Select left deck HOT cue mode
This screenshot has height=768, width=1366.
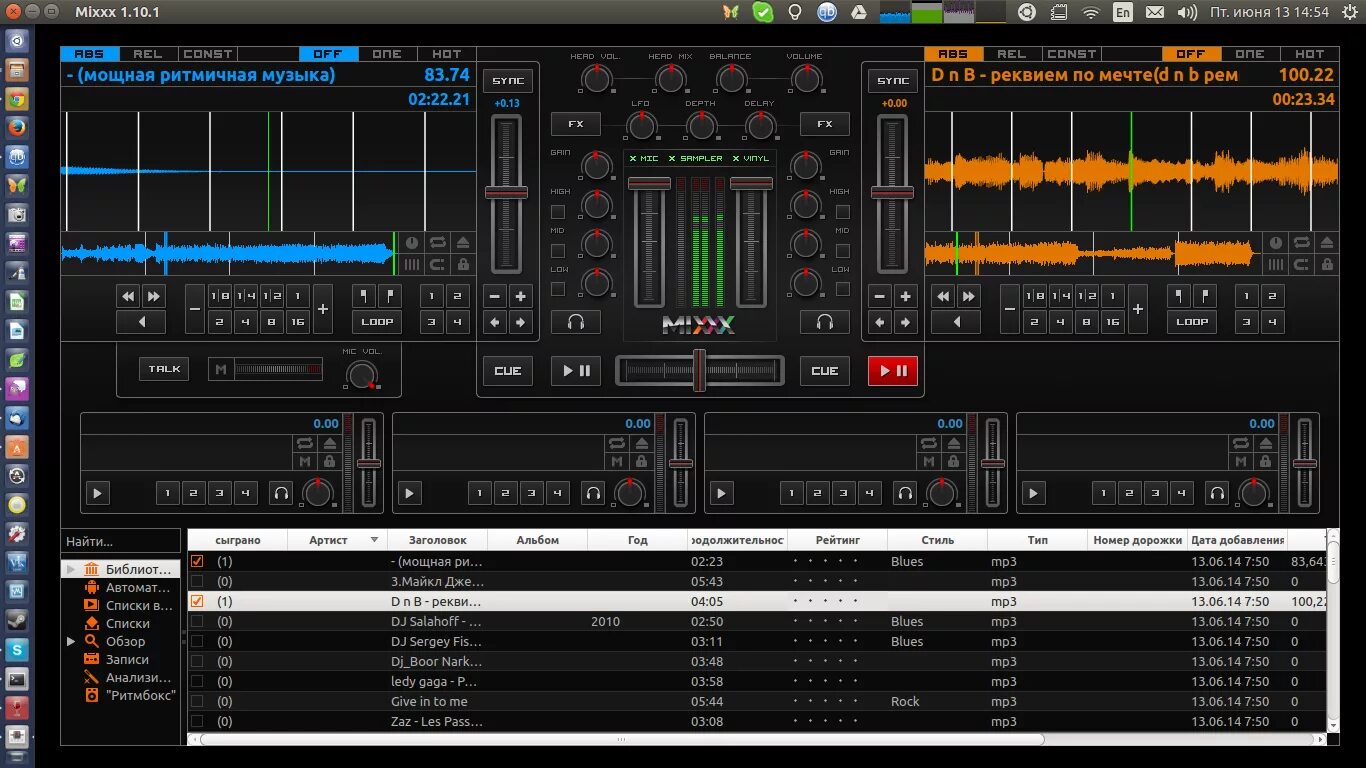pos(446,54)
